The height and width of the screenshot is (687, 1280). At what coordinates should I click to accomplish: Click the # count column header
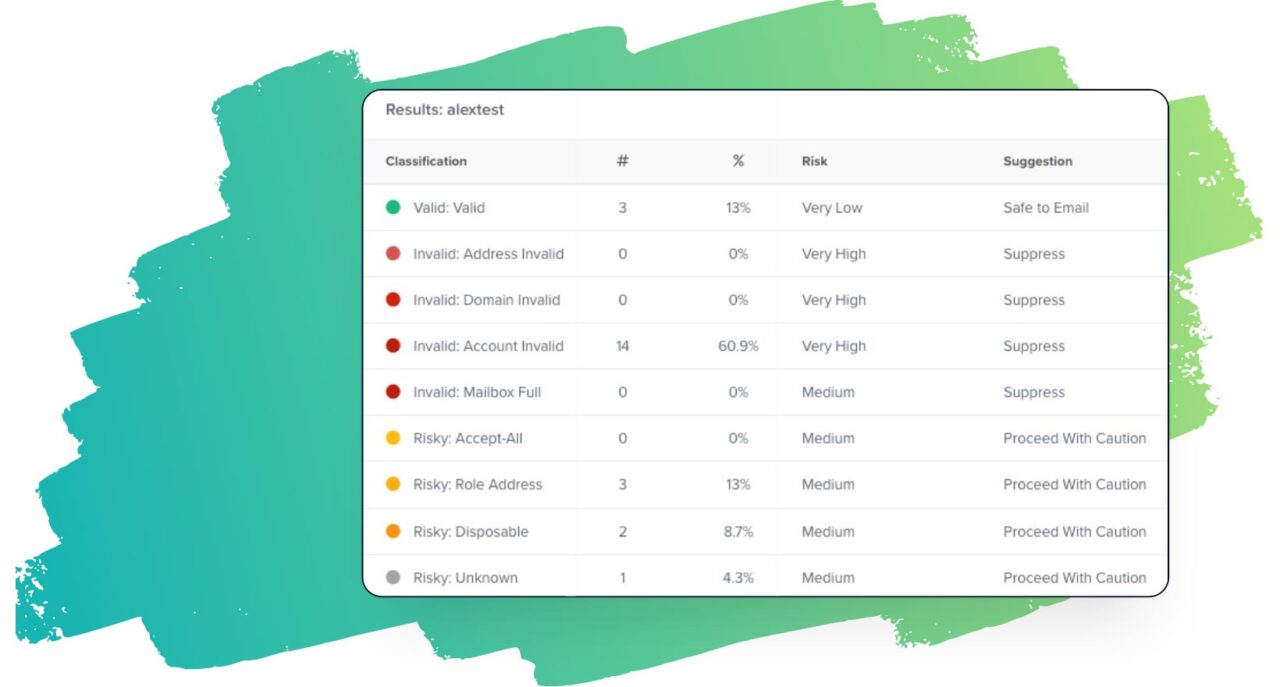coord(622,161)
